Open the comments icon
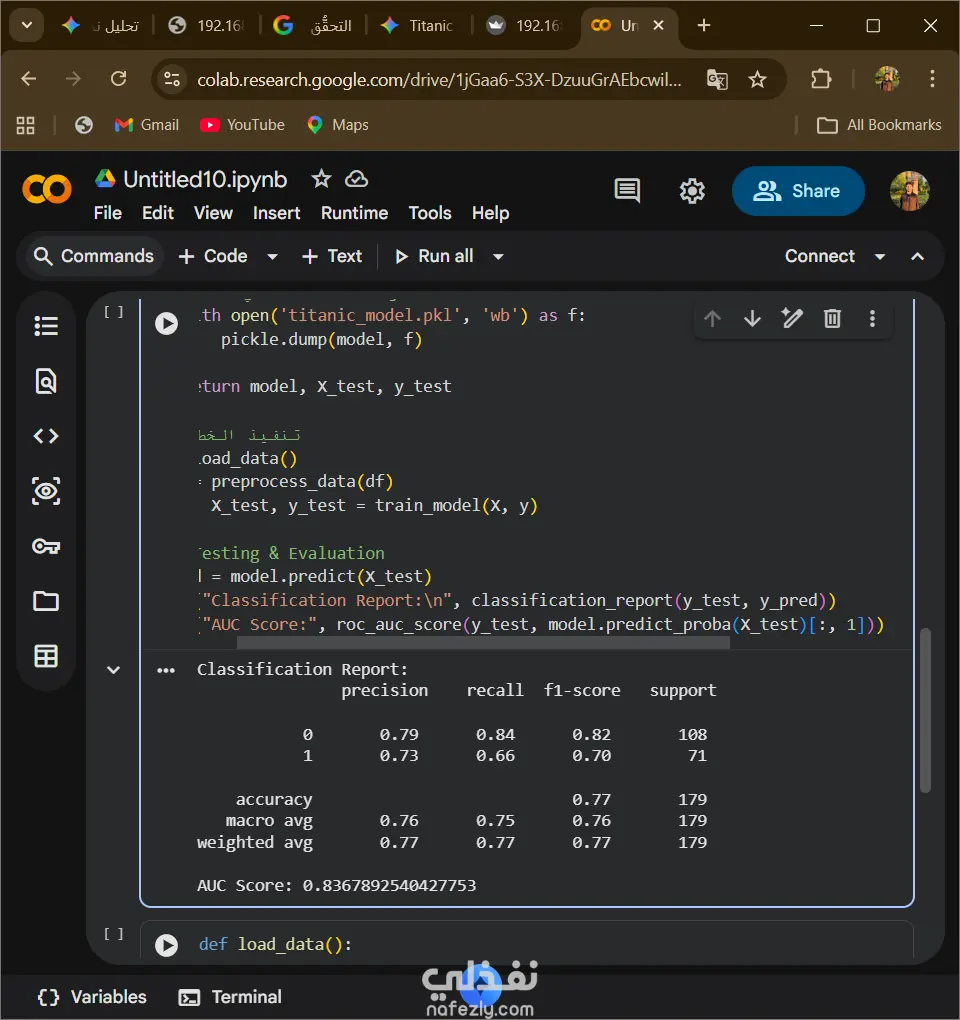 (x=627, y=191)
